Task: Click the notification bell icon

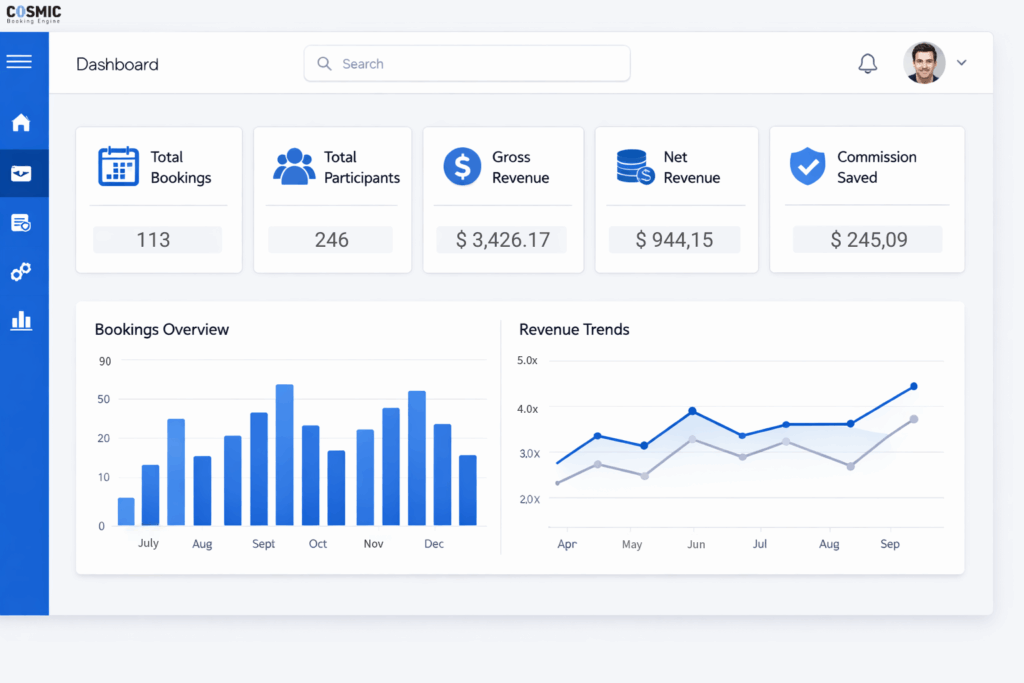Action: [x=867, y=63]
